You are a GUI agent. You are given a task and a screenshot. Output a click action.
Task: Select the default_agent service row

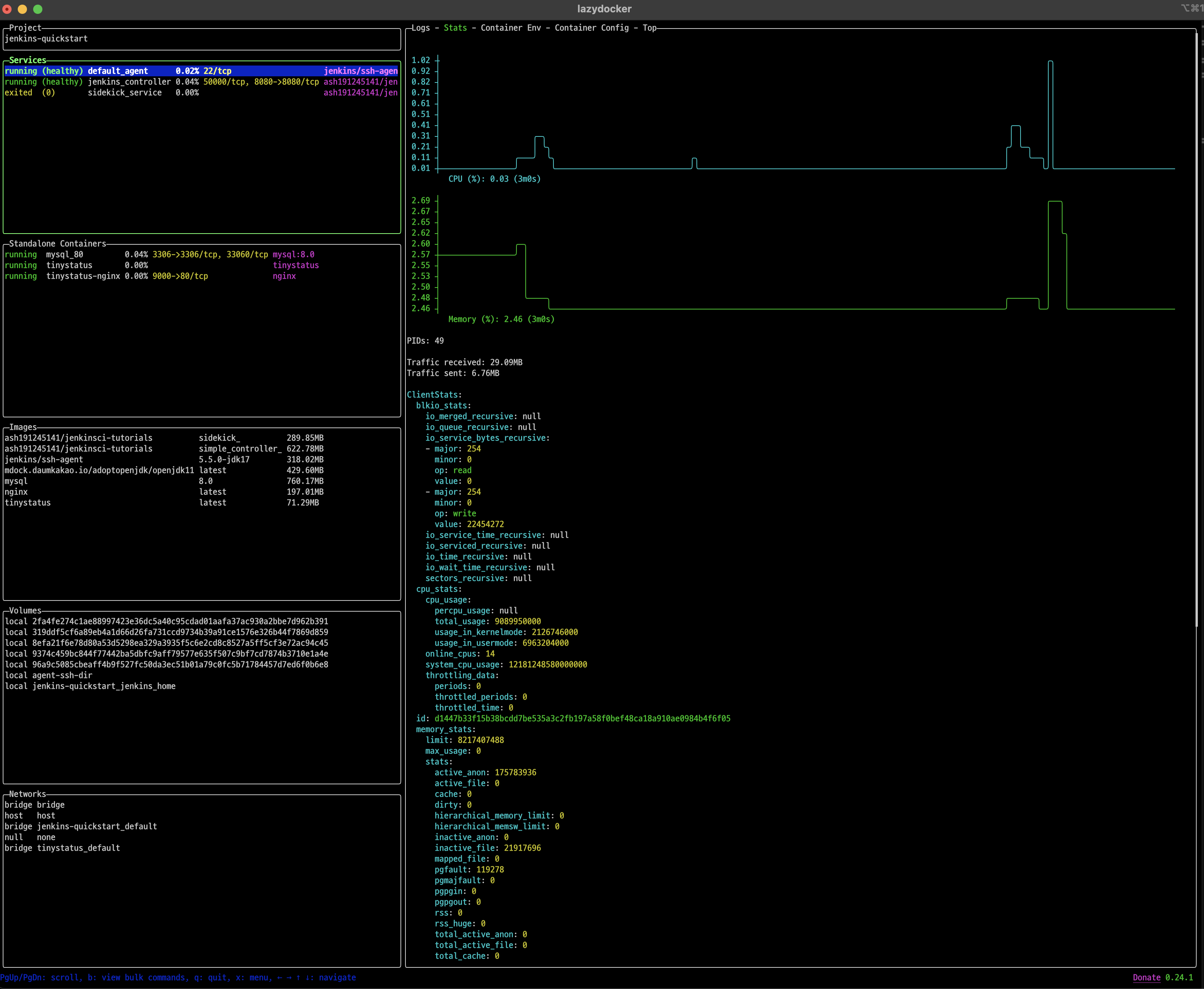117,71
